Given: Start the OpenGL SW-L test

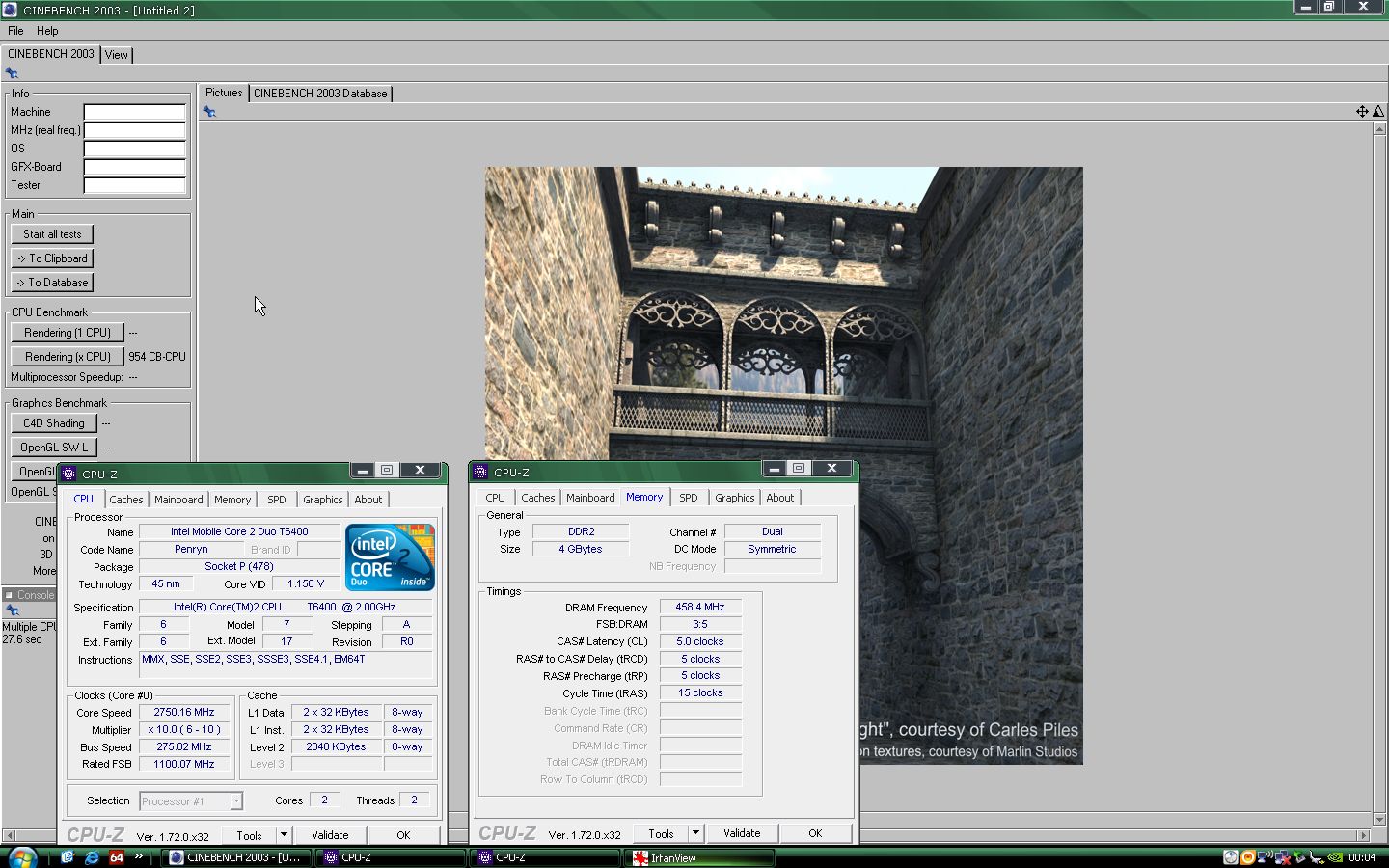Looking at the screenshot, I should pos(54,448).
